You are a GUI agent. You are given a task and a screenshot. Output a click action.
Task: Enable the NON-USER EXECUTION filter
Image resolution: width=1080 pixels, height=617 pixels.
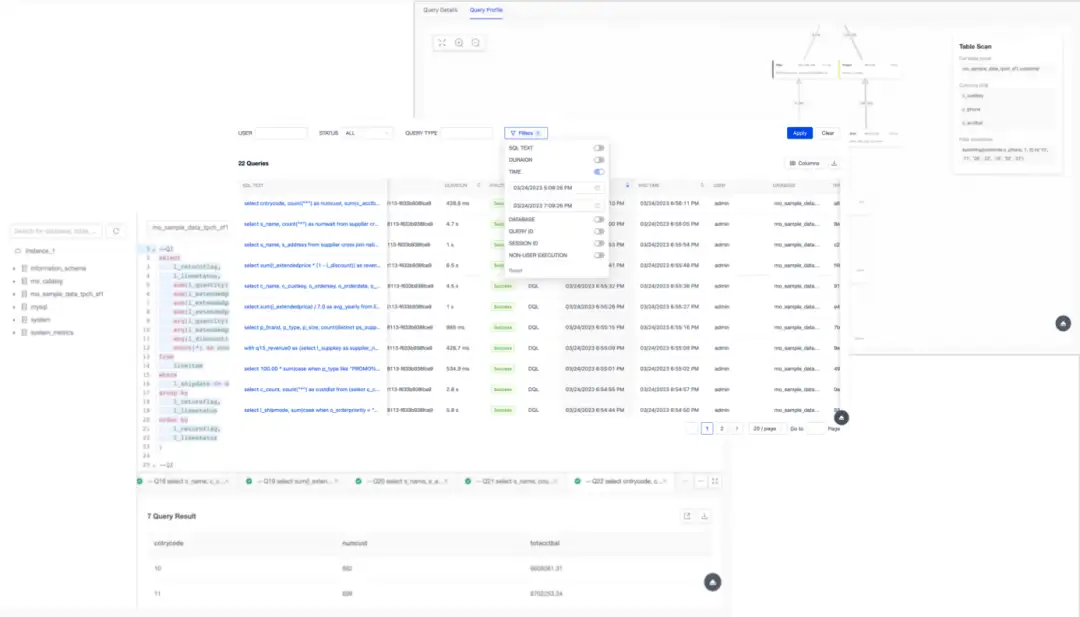[x=599, y=255]
